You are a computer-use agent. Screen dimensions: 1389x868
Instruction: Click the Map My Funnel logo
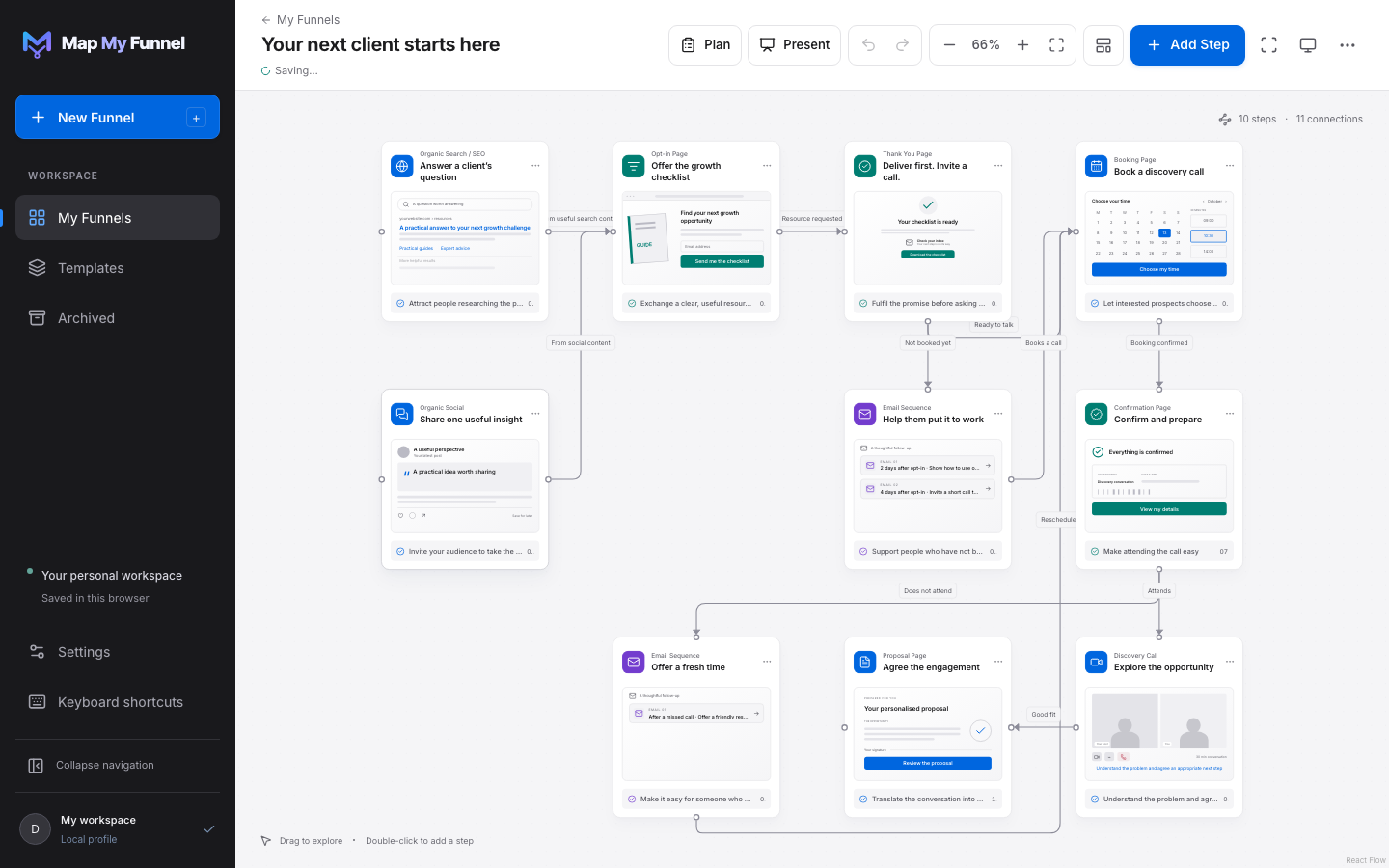104,43
